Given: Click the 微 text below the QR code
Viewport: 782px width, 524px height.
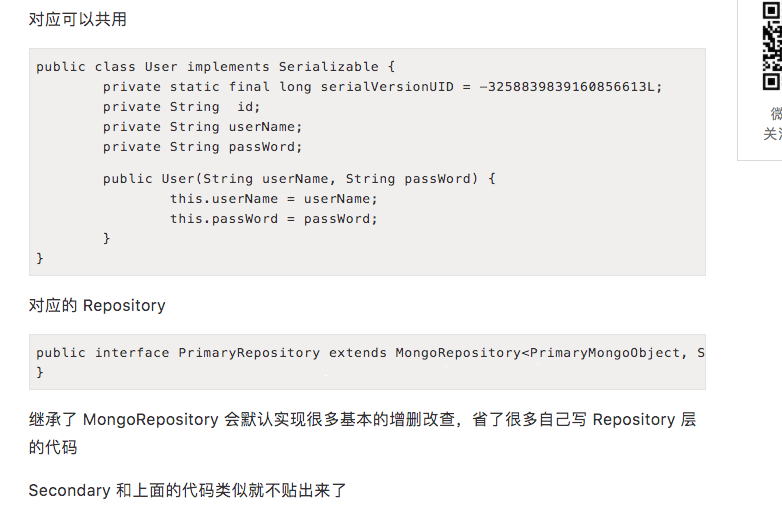Looking at the screenshot, I should (775, 113).
